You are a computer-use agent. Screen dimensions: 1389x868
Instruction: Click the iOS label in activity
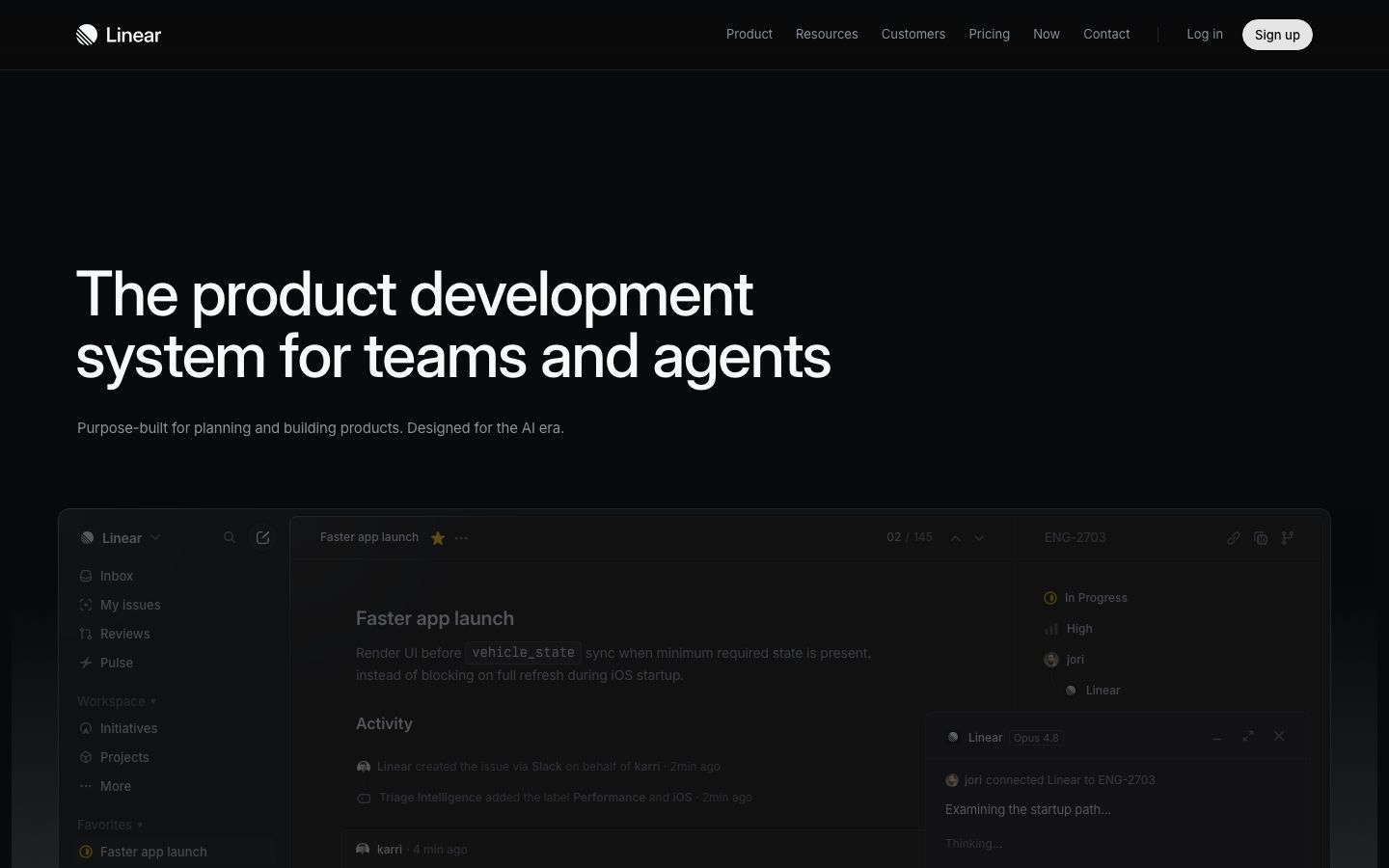point(682,798)
